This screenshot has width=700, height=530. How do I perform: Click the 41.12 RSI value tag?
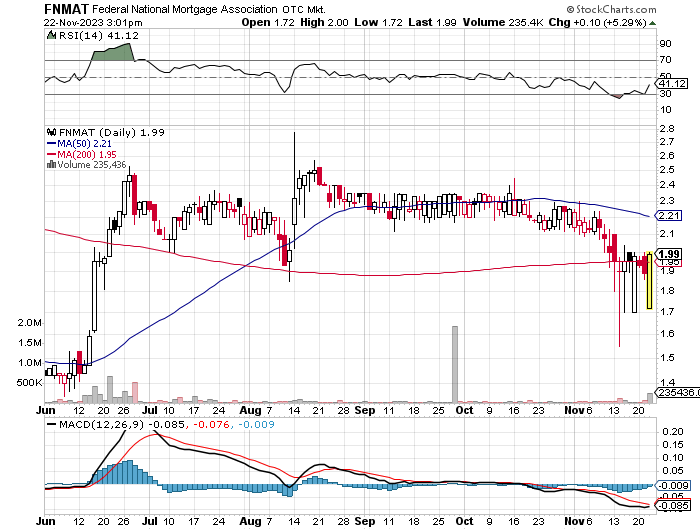672,83
